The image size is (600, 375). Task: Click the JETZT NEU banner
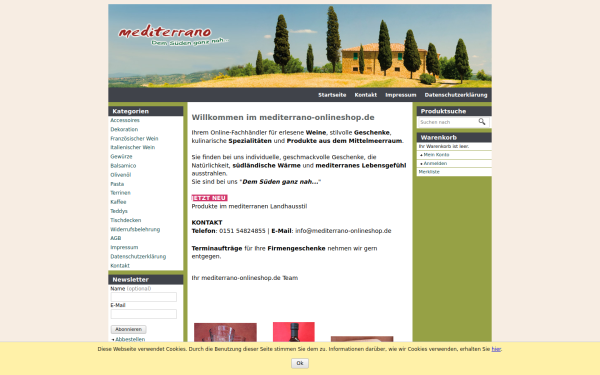[209, 198]
